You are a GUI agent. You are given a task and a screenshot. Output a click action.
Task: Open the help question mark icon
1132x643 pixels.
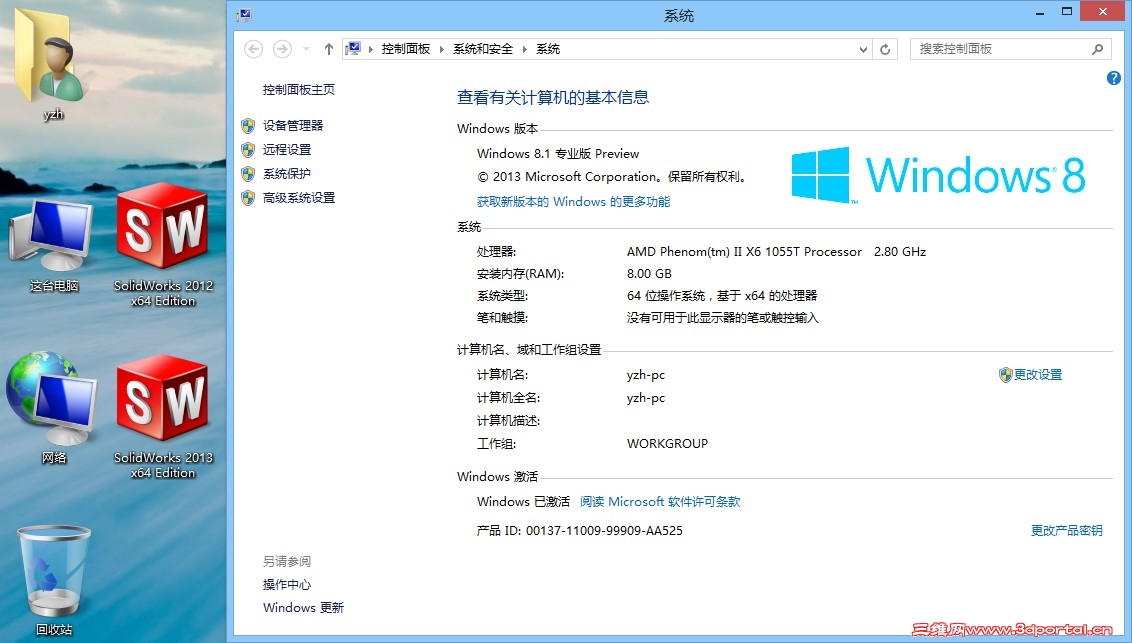click(1113, 78)
